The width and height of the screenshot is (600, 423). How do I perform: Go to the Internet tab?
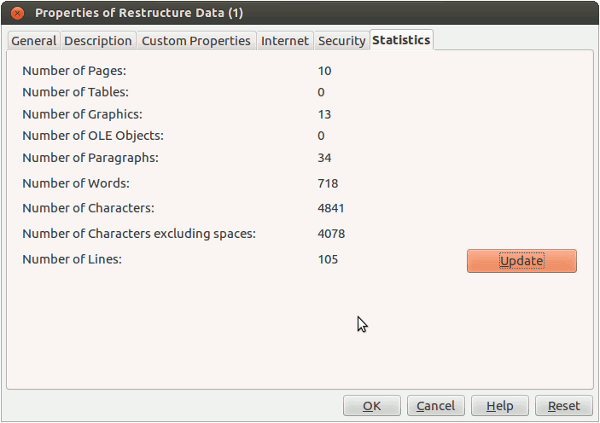coord(285,41)
